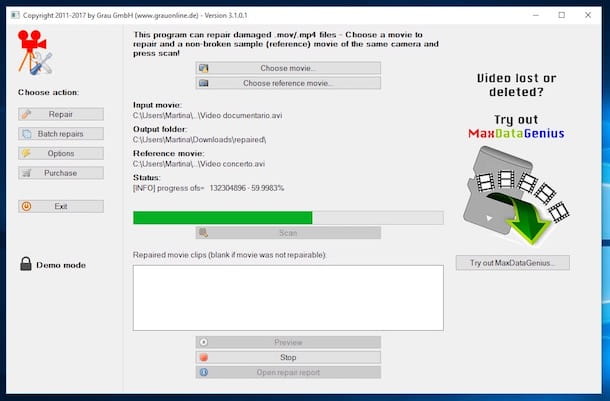Click the Demo mode padlock icon

(26, 264)
